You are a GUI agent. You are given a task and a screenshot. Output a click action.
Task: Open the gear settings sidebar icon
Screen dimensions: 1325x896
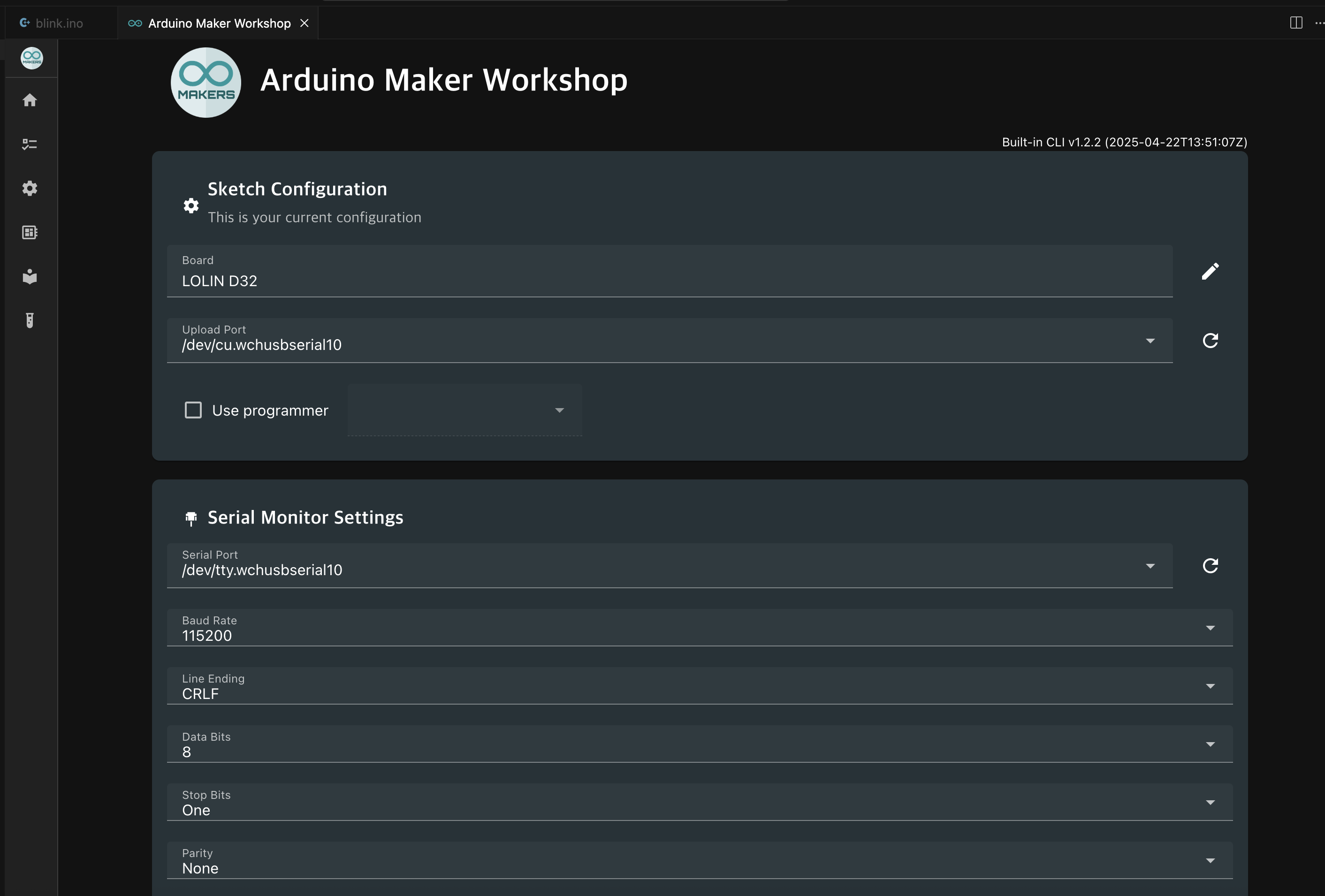(x=30, y=188)
